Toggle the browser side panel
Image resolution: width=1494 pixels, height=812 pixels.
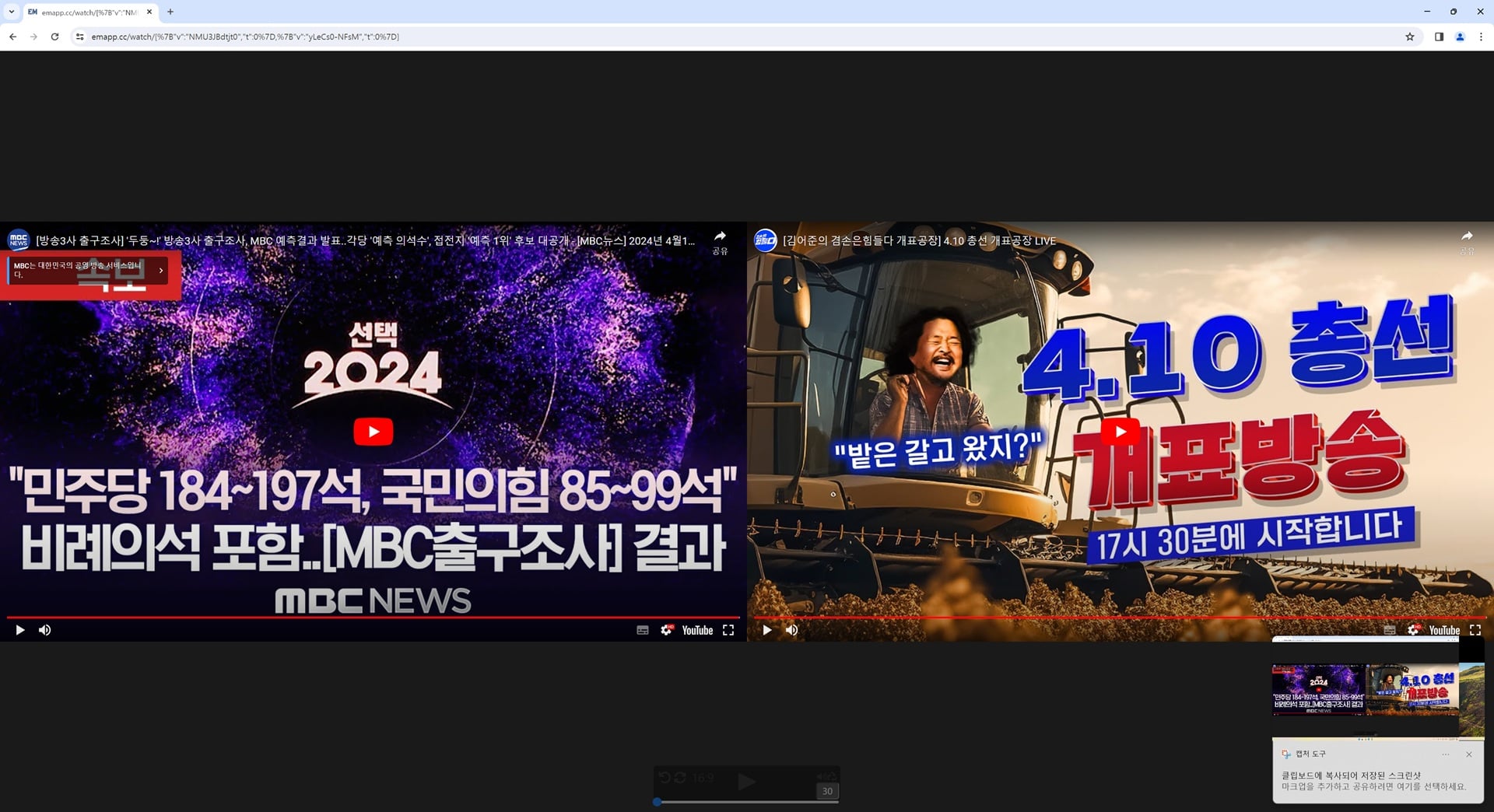pos(1439,37)
